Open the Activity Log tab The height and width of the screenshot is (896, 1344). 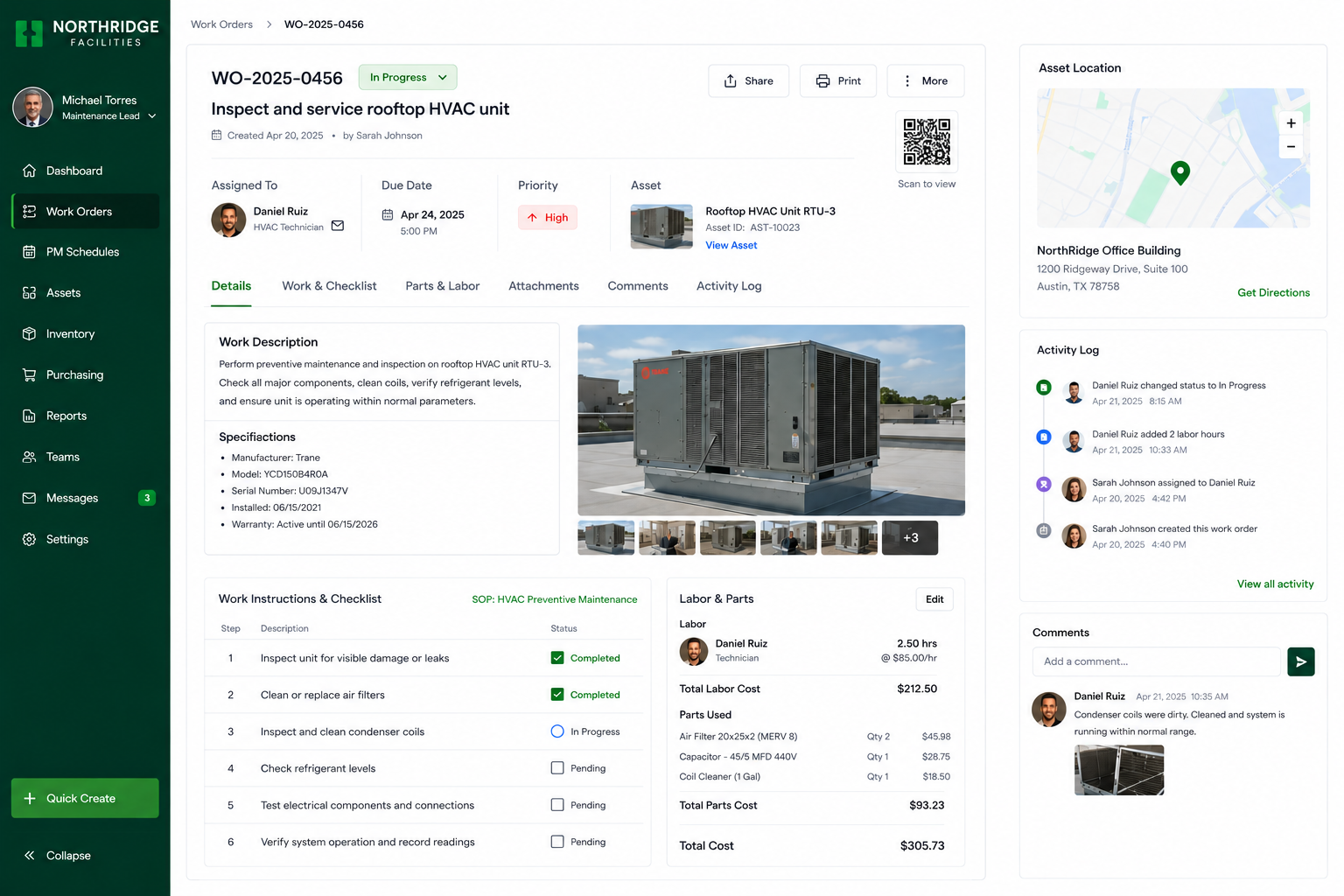click(x=729, y=286)
